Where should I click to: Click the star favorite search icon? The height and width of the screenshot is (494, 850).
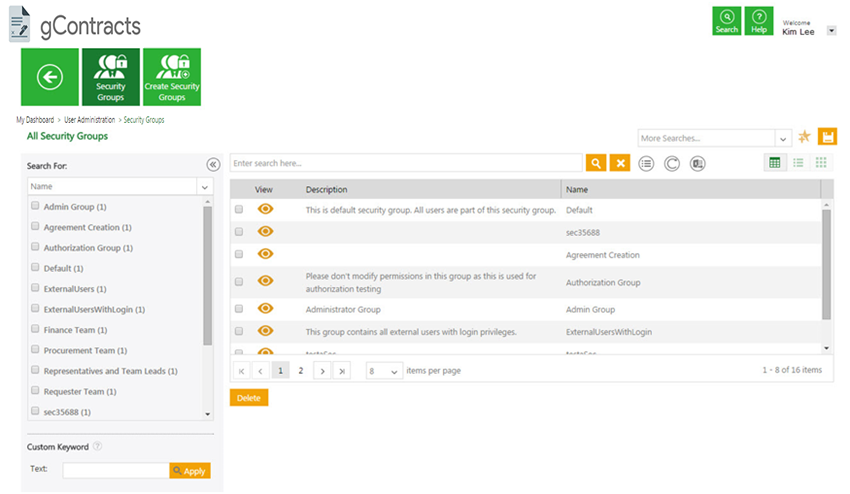[804, 137]
